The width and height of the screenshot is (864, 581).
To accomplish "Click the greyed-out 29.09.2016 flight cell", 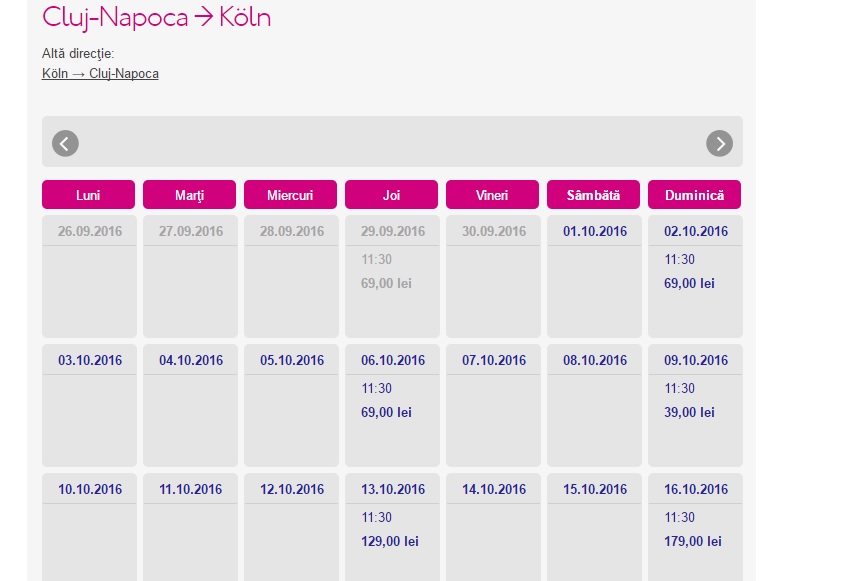I will click(x=392, y=276).
